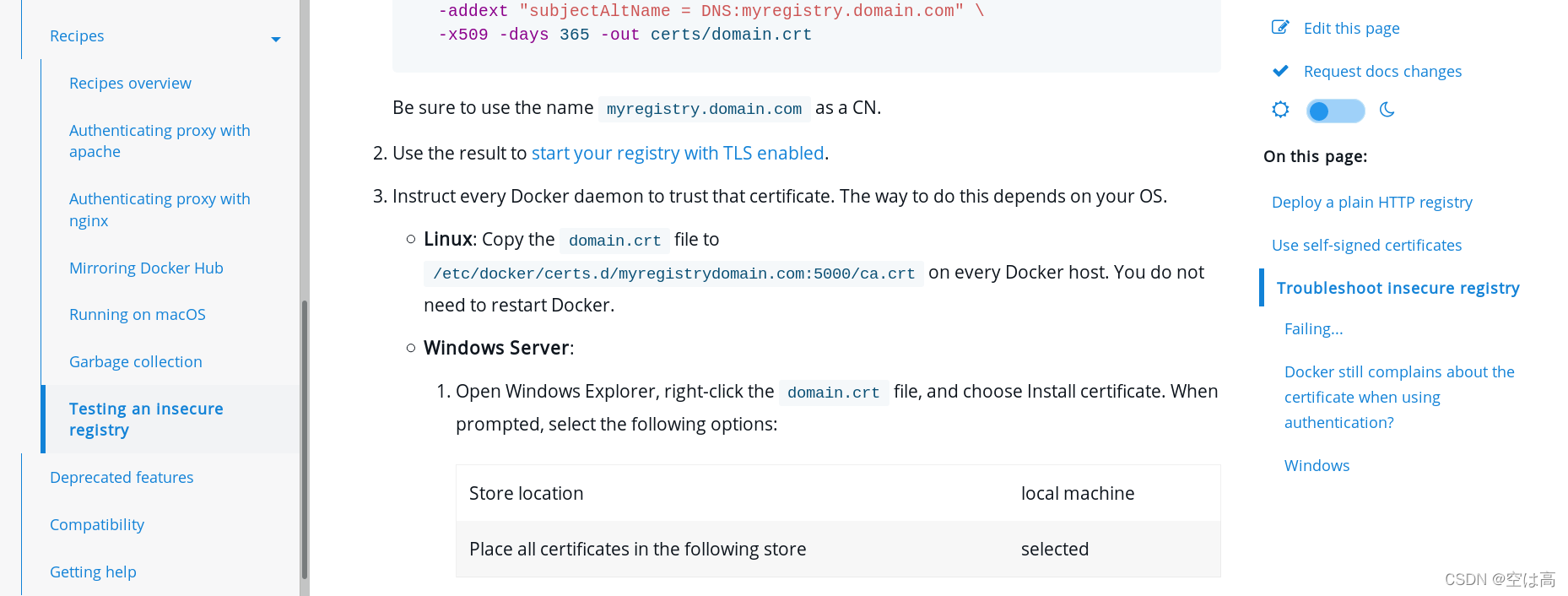The width and height of the screenshot is (1568, 596).
Task: Click the /etc/docker/certs.d ca.crt path code
Action: tap(673, 274)
